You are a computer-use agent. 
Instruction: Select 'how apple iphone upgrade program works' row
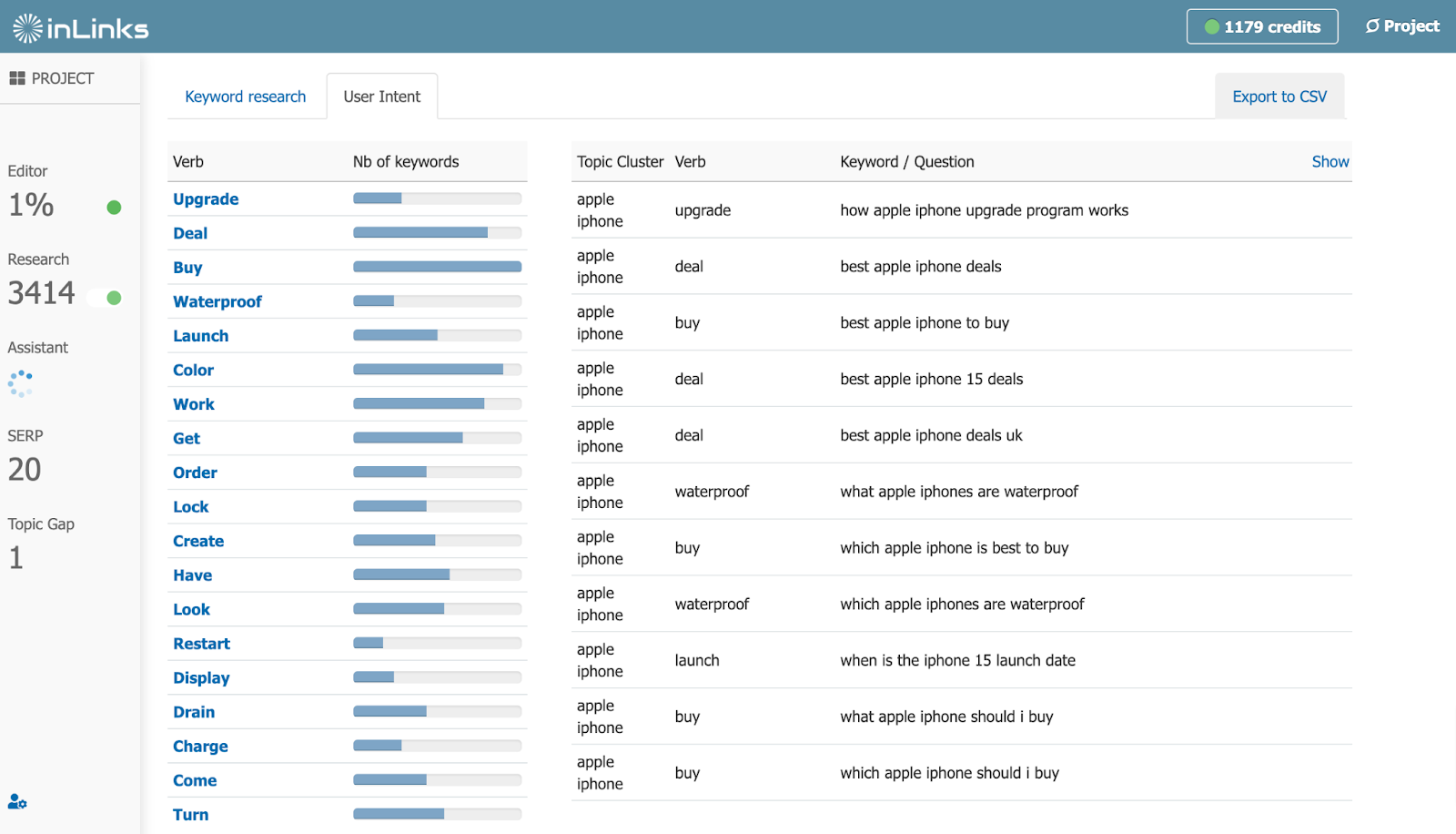[x=962, y=210]
